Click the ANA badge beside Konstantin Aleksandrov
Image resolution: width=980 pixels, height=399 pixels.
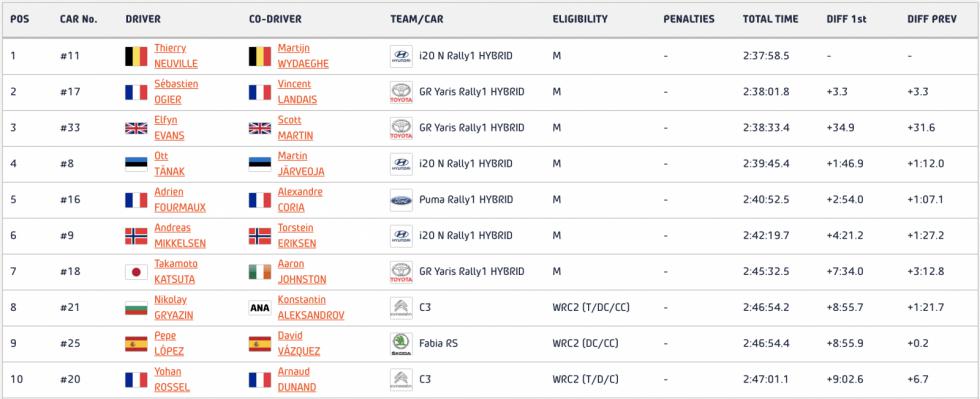[x=260, y=308]
